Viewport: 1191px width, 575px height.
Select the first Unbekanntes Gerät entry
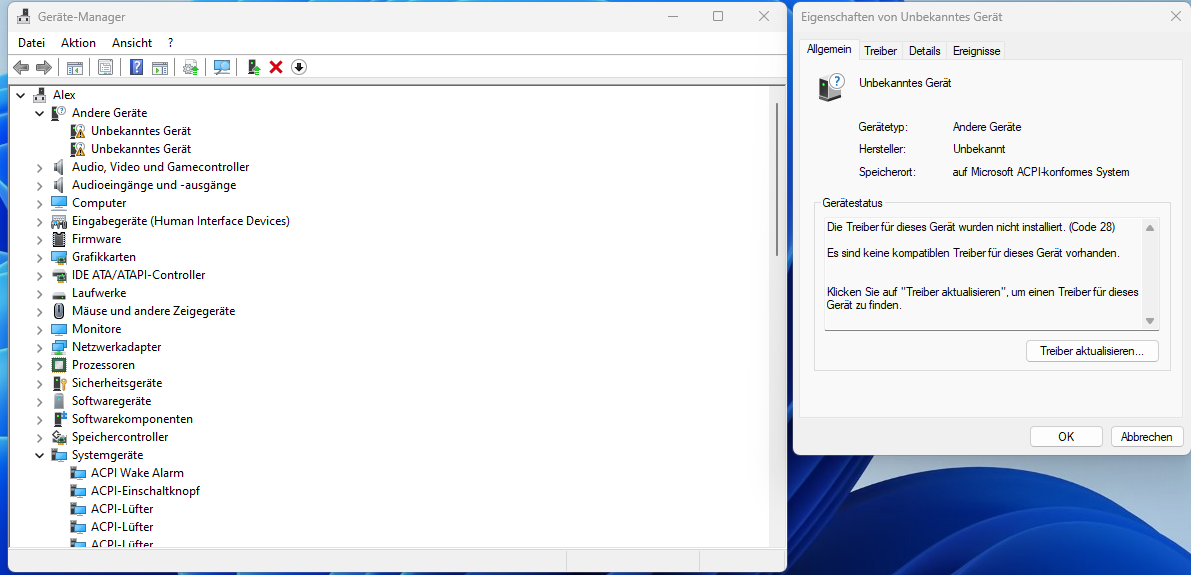[141, 131]
